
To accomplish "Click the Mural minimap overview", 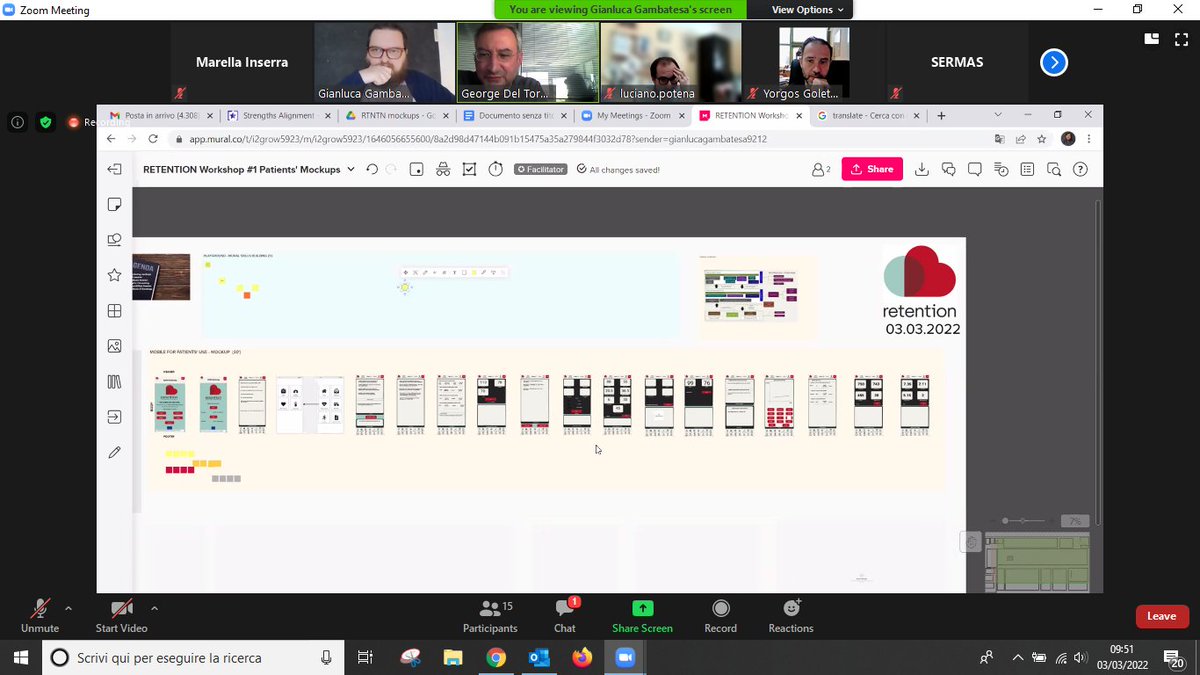I will click(1035, 562).
